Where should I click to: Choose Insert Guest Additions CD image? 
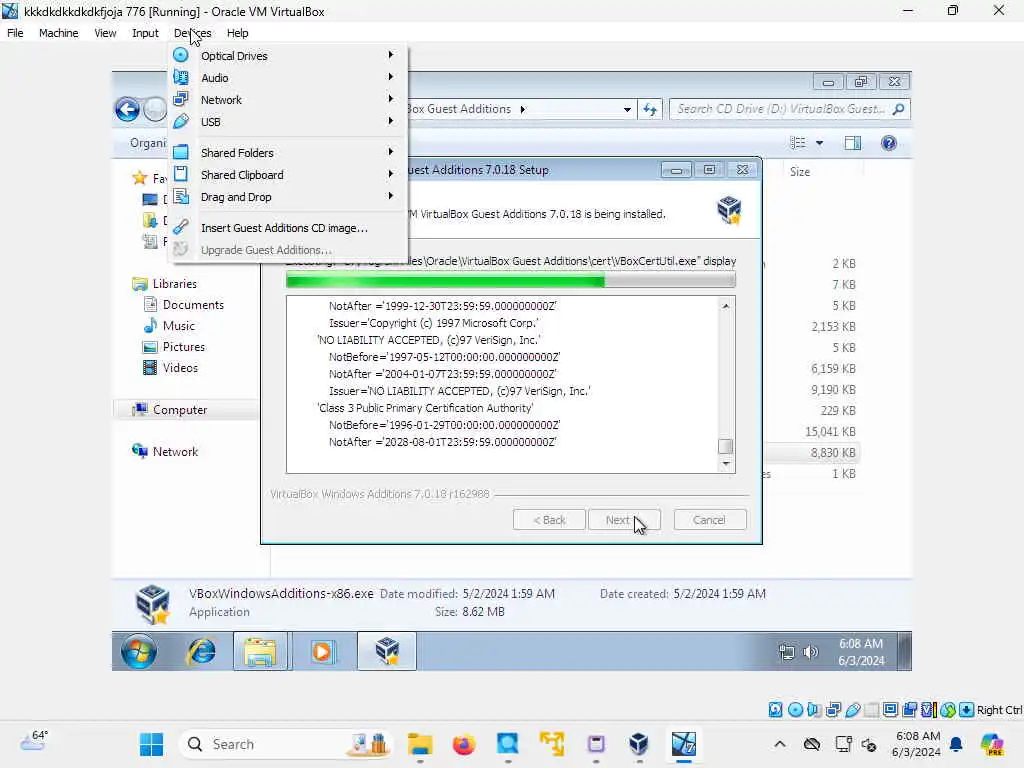(287, 228)
